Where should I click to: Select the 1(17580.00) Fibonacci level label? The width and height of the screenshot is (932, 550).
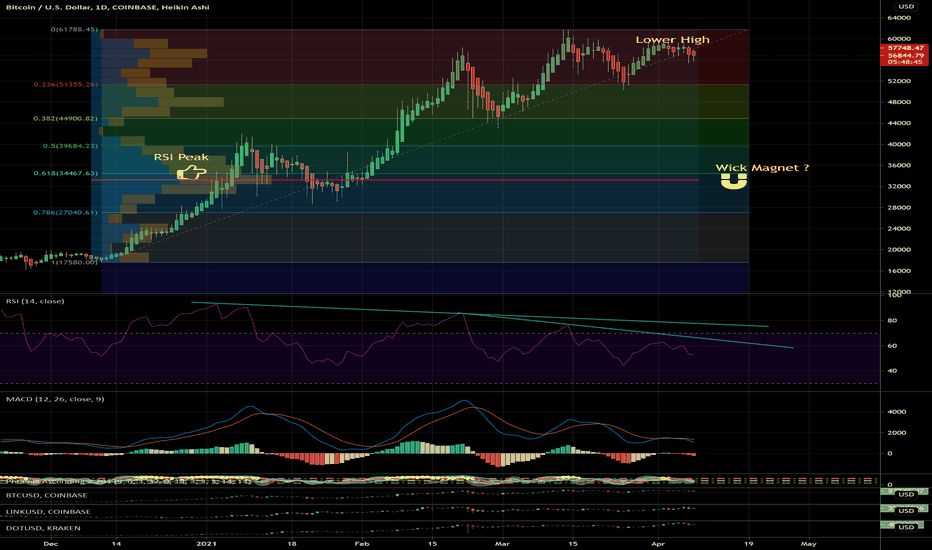(x=74, y=262)
